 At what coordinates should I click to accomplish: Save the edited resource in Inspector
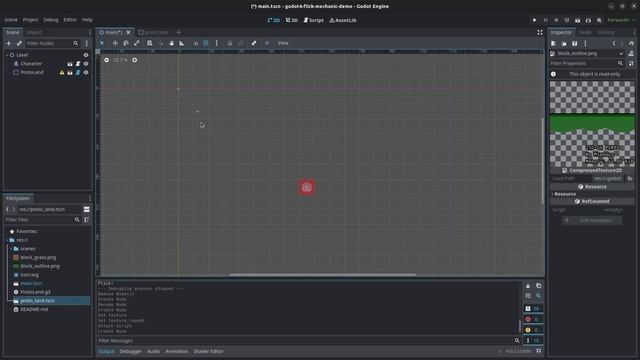574,43
